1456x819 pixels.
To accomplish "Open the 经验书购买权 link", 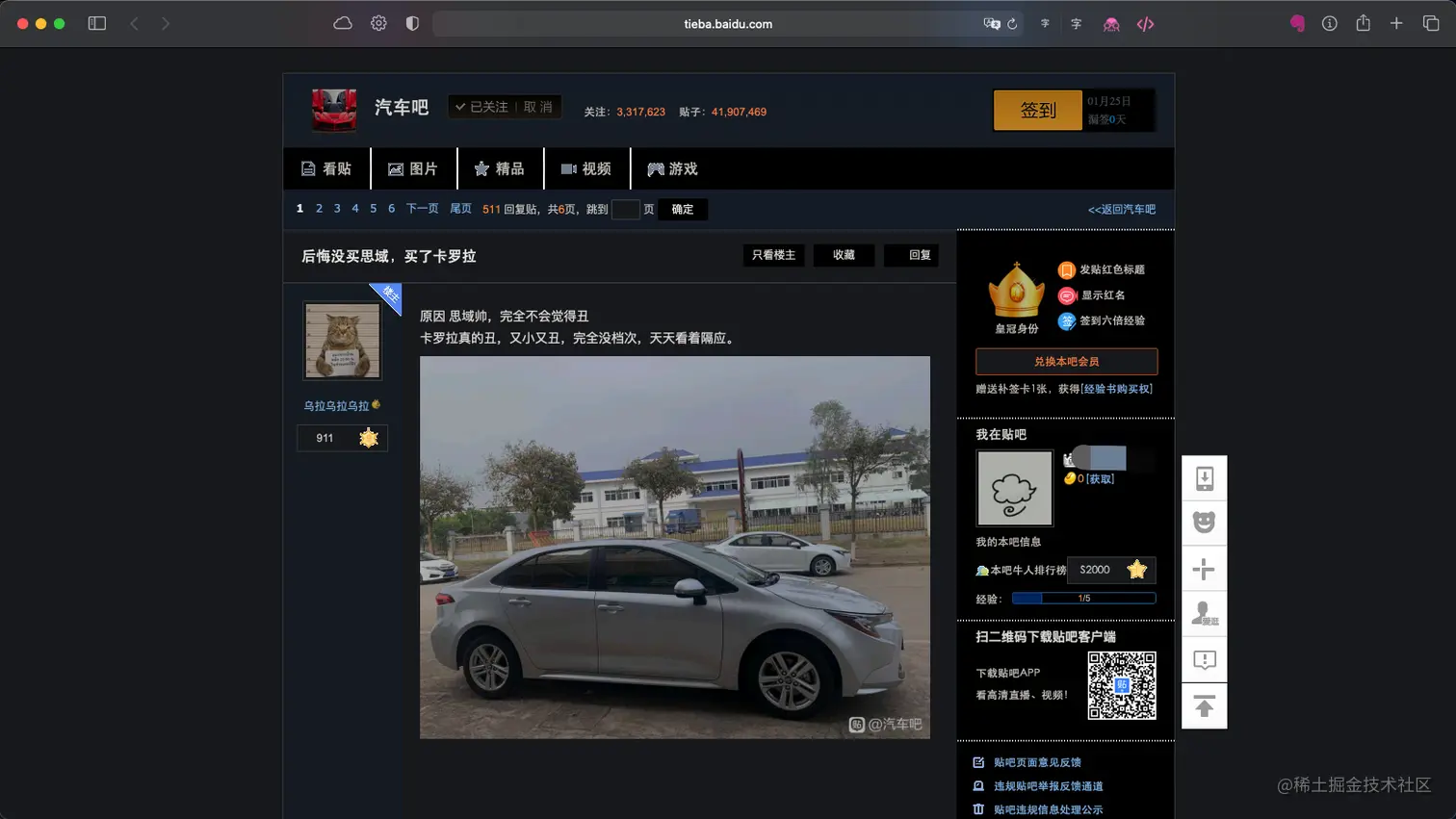I will coord(1117,389).
